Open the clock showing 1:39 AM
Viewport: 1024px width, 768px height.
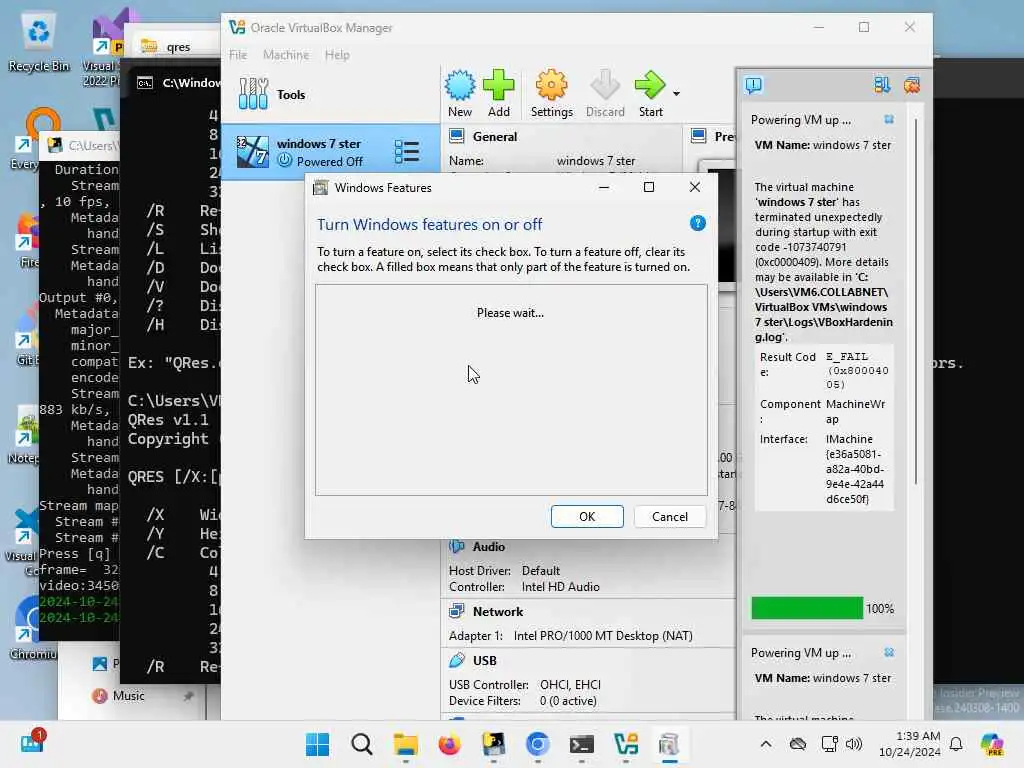(909, 744)
